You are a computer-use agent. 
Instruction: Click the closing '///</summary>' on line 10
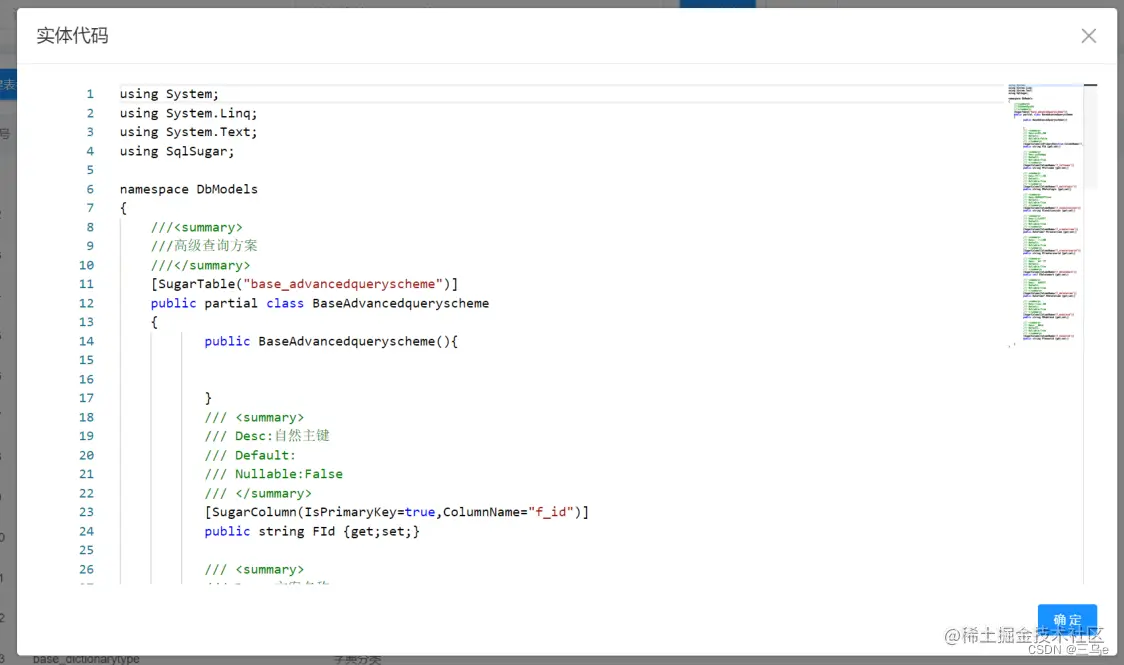click(x=200, y=265)
